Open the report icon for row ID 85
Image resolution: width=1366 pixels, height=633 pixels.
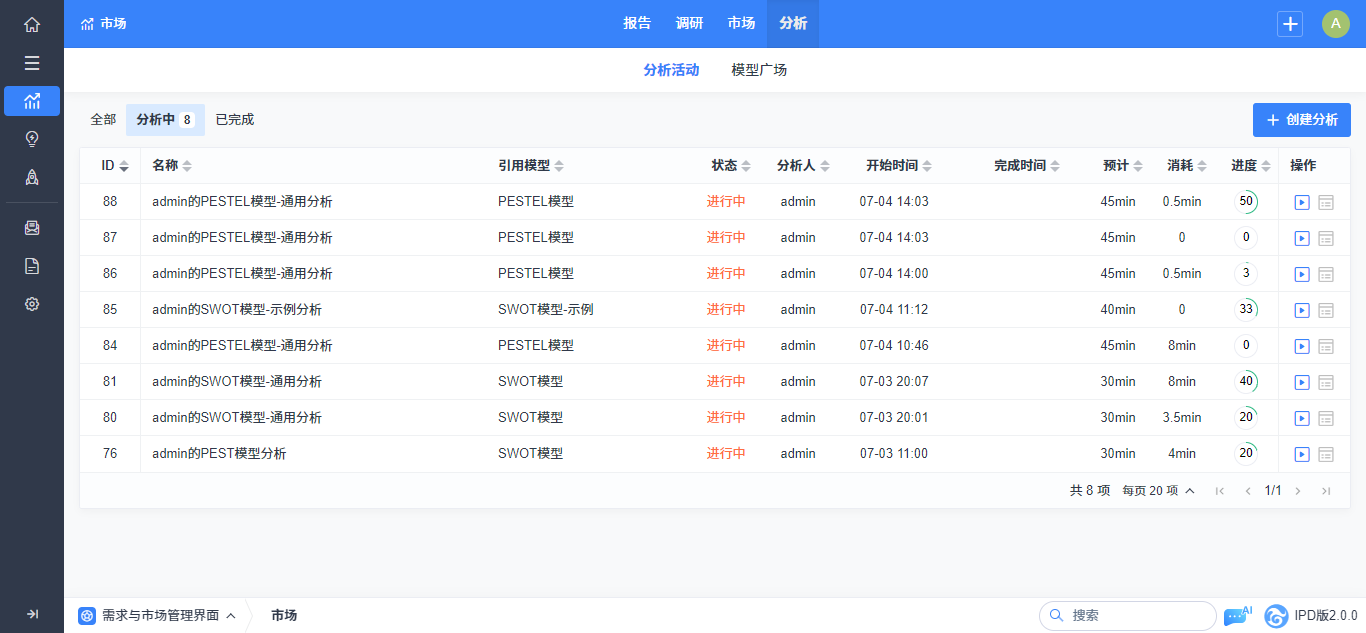(1326, 310)
